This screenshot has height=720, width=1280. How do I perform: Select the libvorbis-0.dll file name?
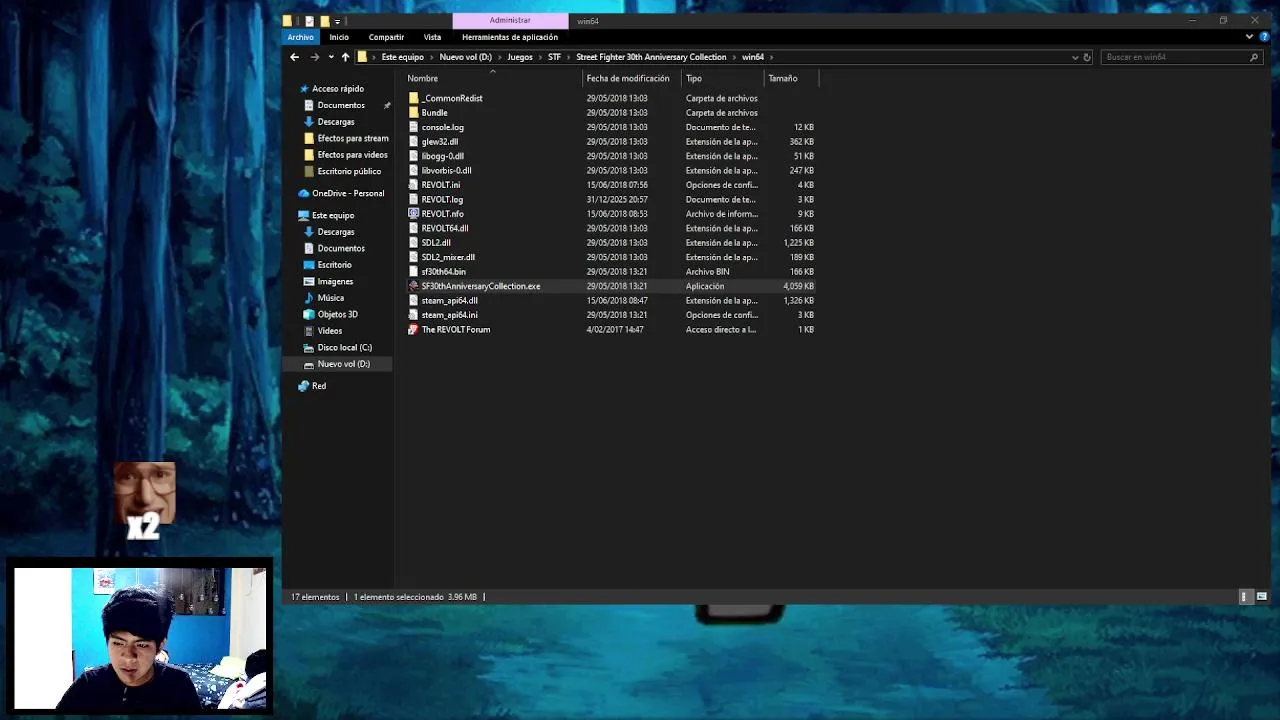446,171
